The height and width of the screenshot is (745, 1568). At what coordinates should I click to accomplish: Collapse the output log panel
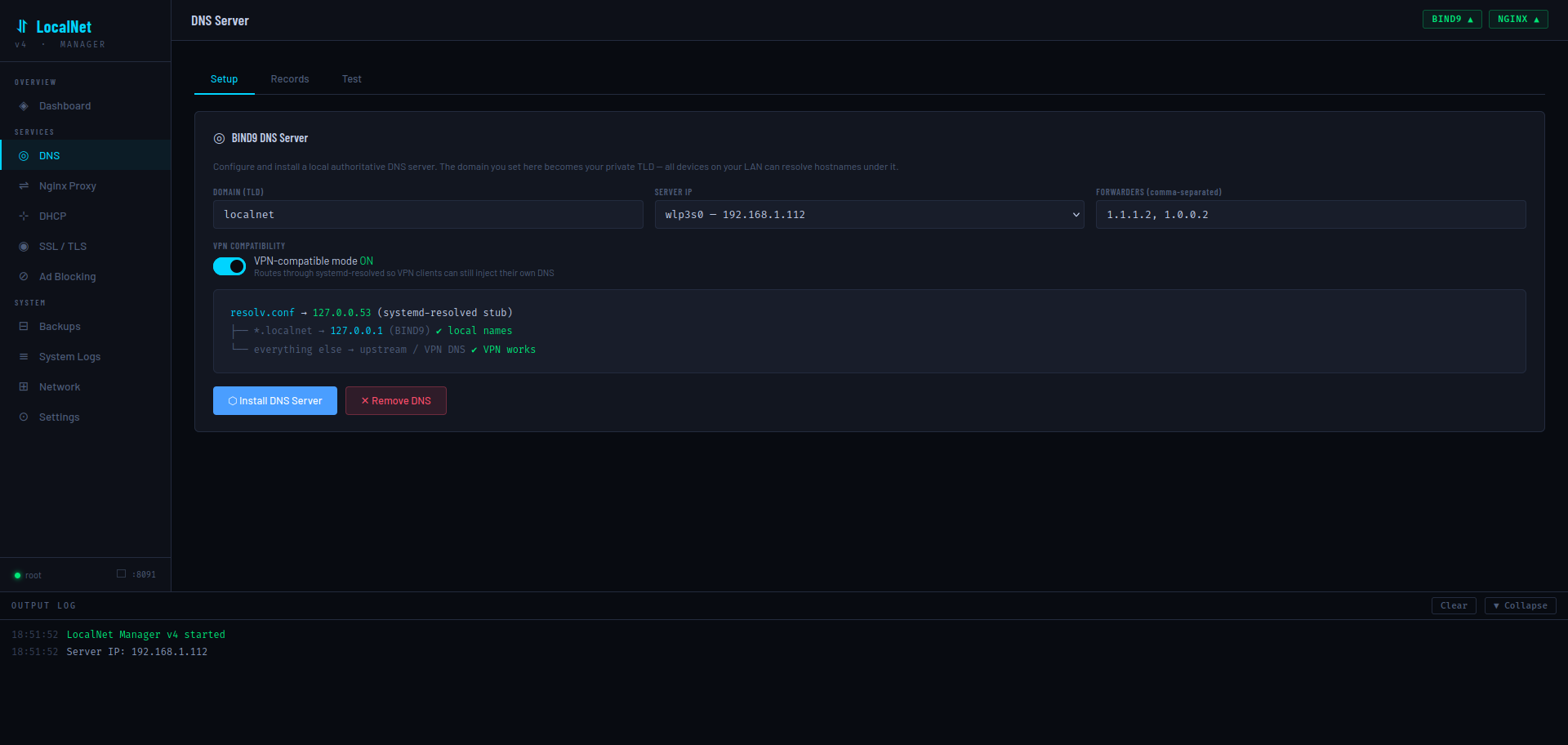[1520, 605]
